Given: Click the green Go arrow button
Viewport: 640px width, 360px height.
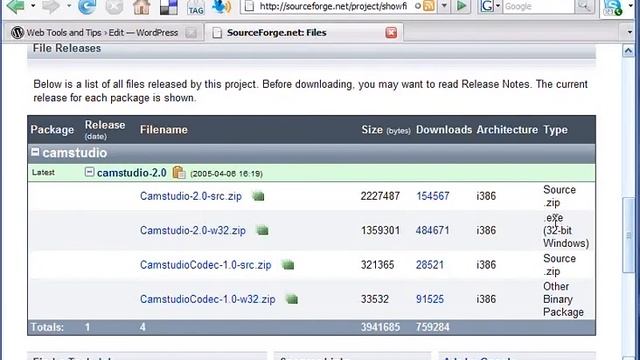Looking at the screenshot, I should [461, 6].
